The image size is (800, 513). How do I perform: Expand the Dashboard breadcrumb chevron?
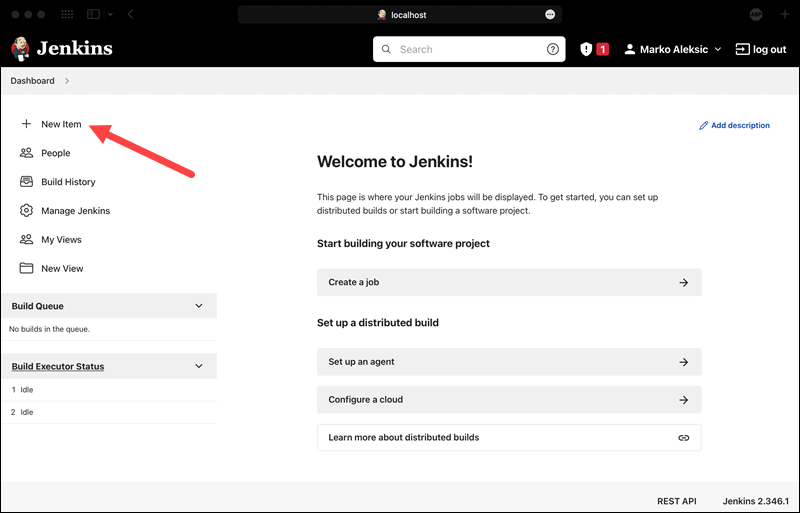pyautogui.click(x=67, y=81)
